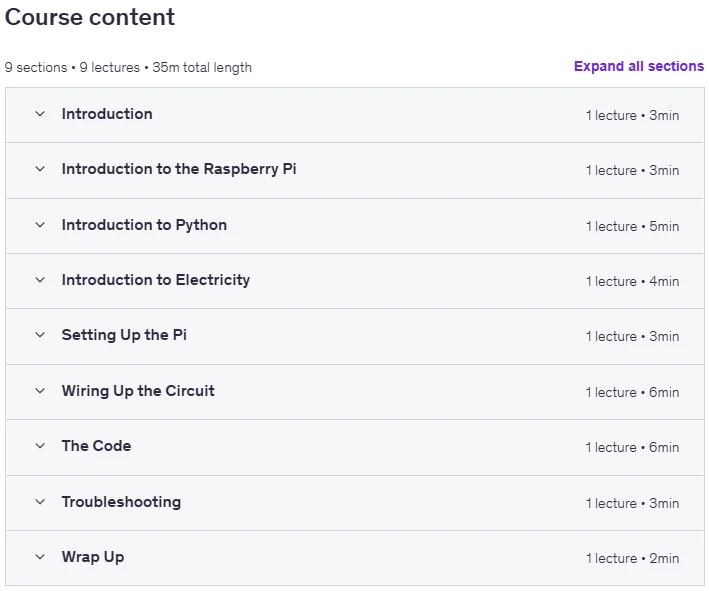Viewport: 709px width, 591px height.
Task: Click the chevron beside The Code
Action: pos(40,446)
